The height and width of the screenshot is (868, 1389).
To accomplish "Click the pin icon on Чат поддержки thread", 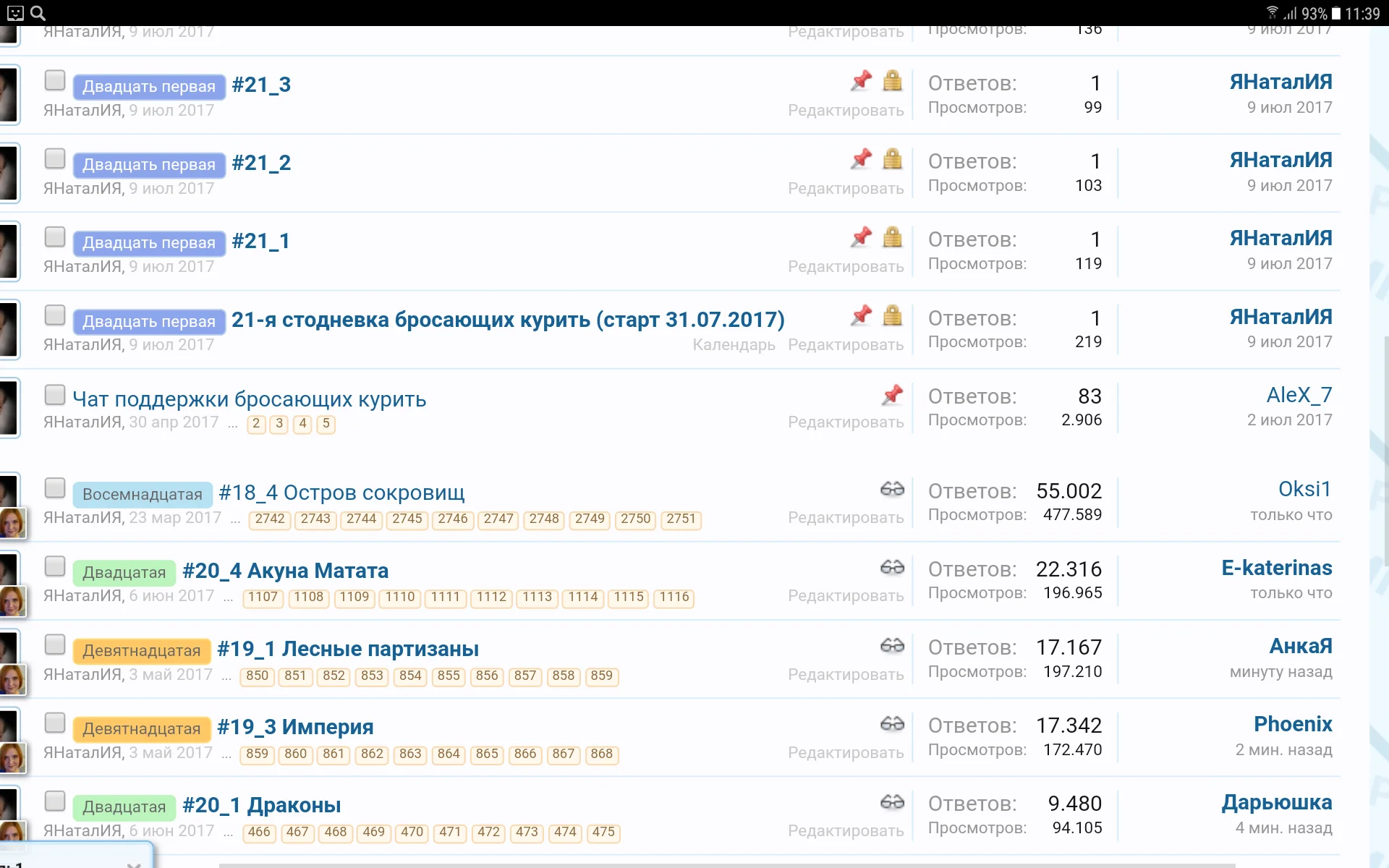I will 892,394.
